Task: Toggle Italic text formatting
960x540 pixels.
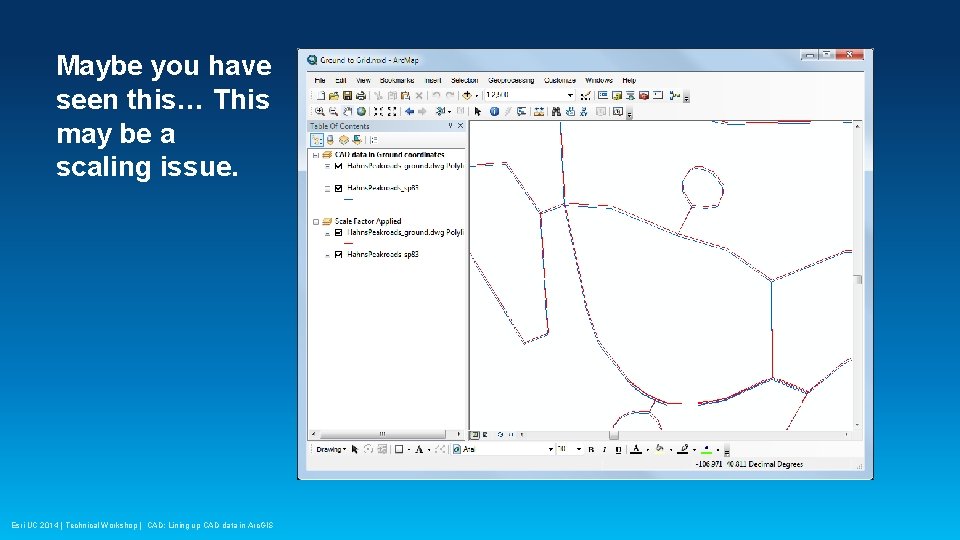Action: 604,449
